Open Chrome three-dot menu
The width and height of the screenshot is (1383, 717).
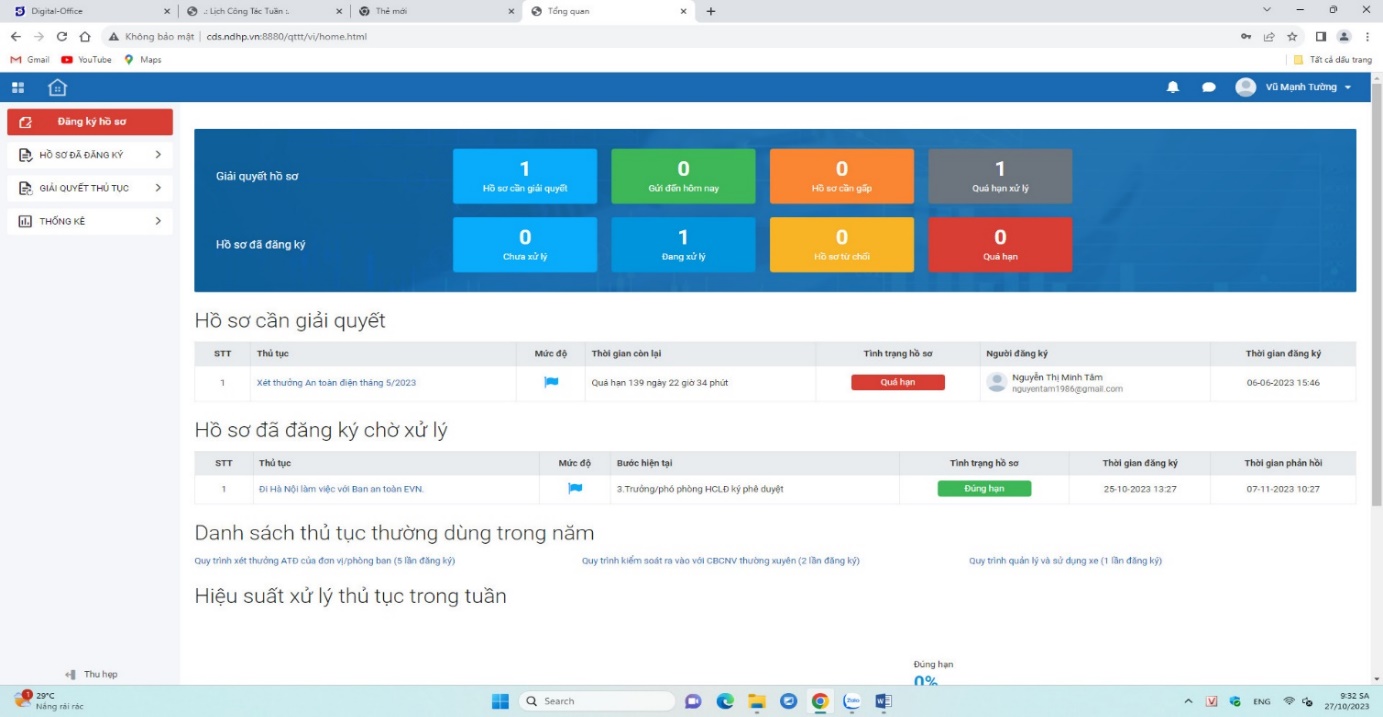tap(1367, 36)
